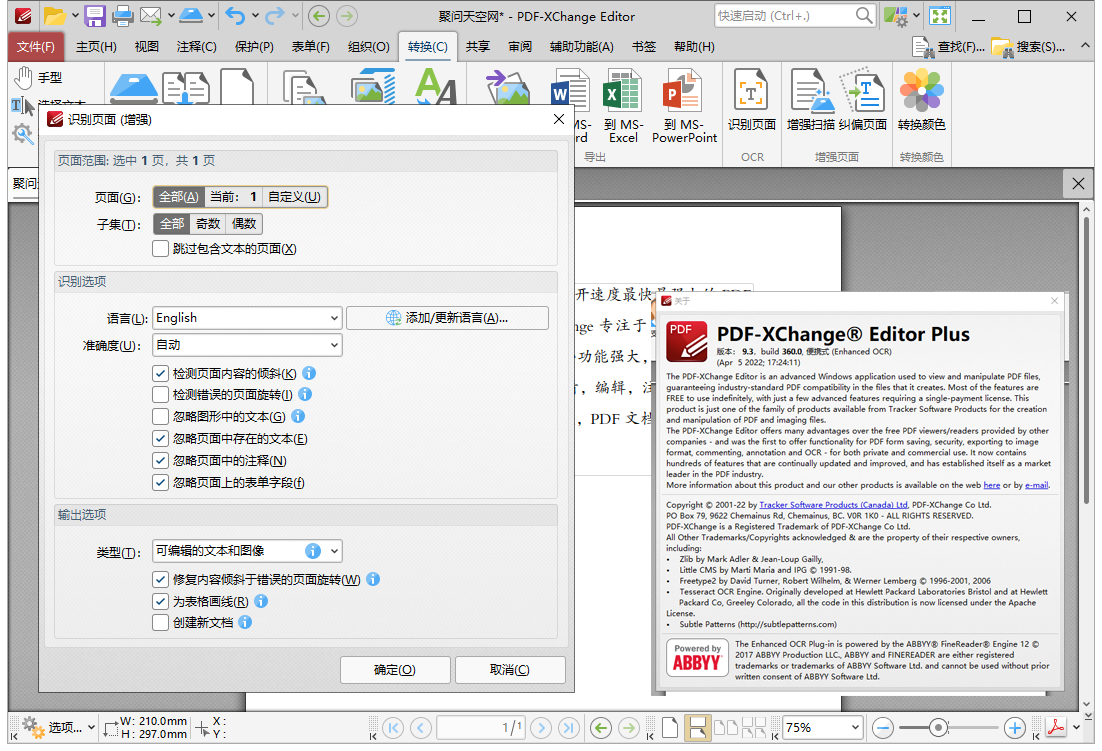The image size is (1102, 751).
Task: Uncheck 修复内容倾斜于错误的页面旋转 checkbox
Action: point(160,580)
